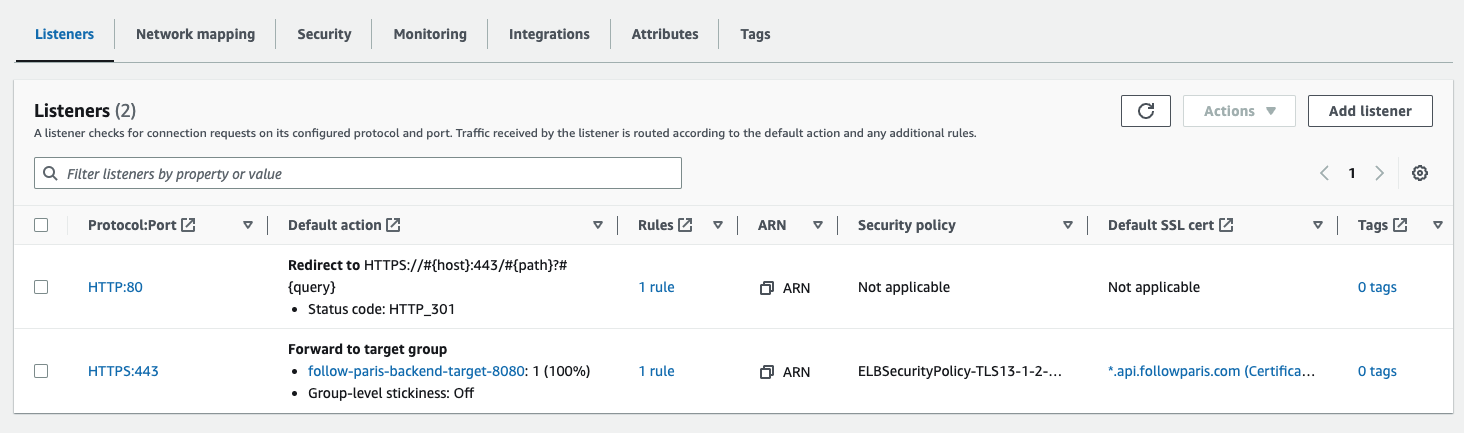Click Security policy Not applicable cell
The image size is (1464, 433).
904,287
